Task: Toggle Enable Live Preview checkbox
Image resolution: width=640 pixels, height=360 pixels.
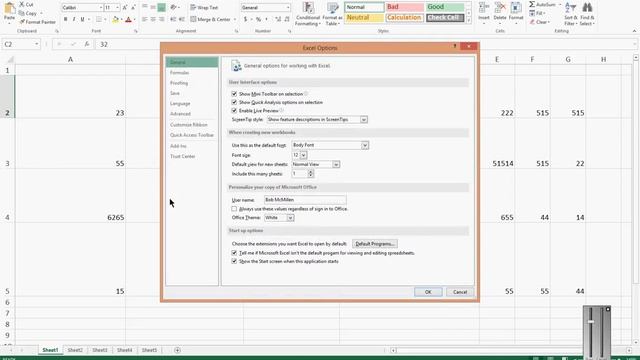Action: (234, 111)
